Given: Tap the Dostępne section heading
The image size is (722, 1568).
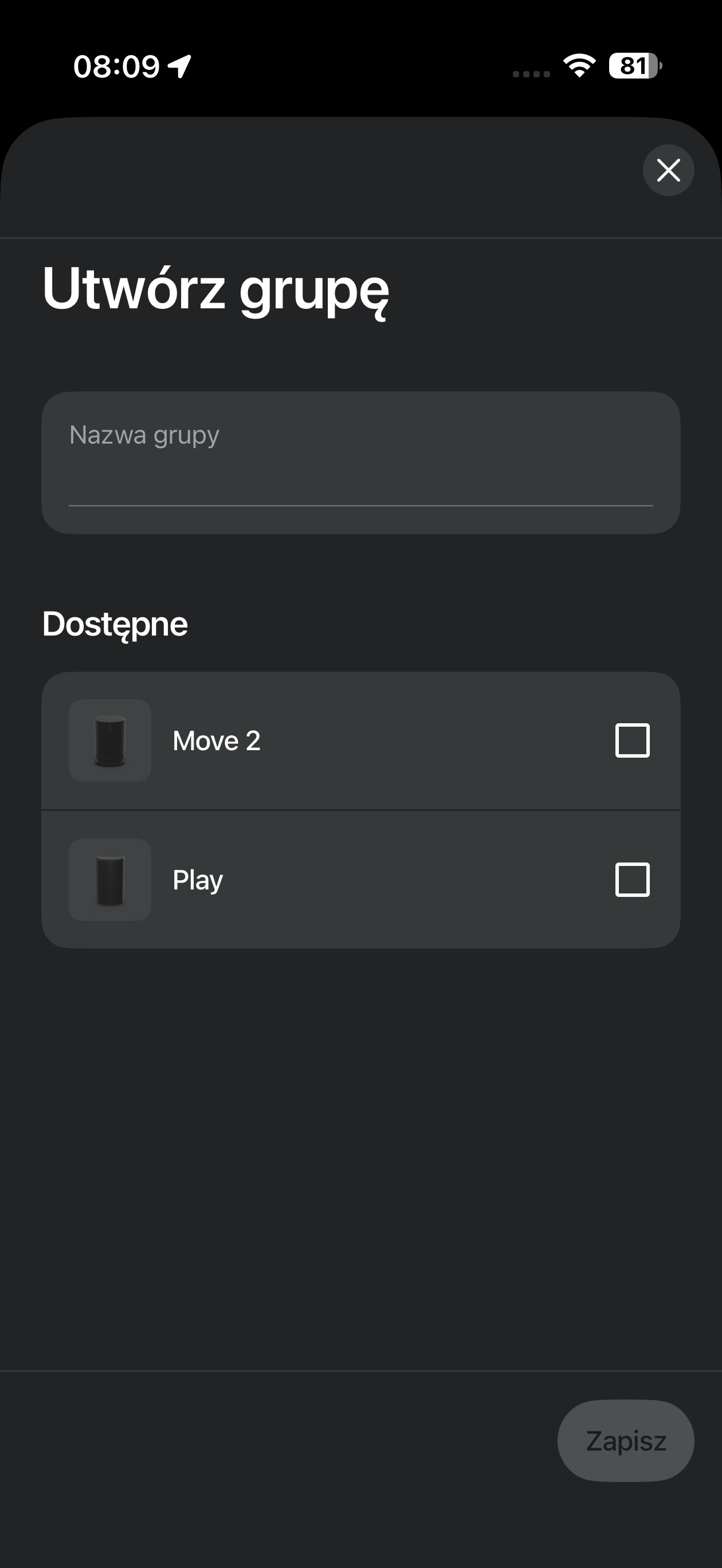Looking at the screenshot, I should click(x=115, y=625).
